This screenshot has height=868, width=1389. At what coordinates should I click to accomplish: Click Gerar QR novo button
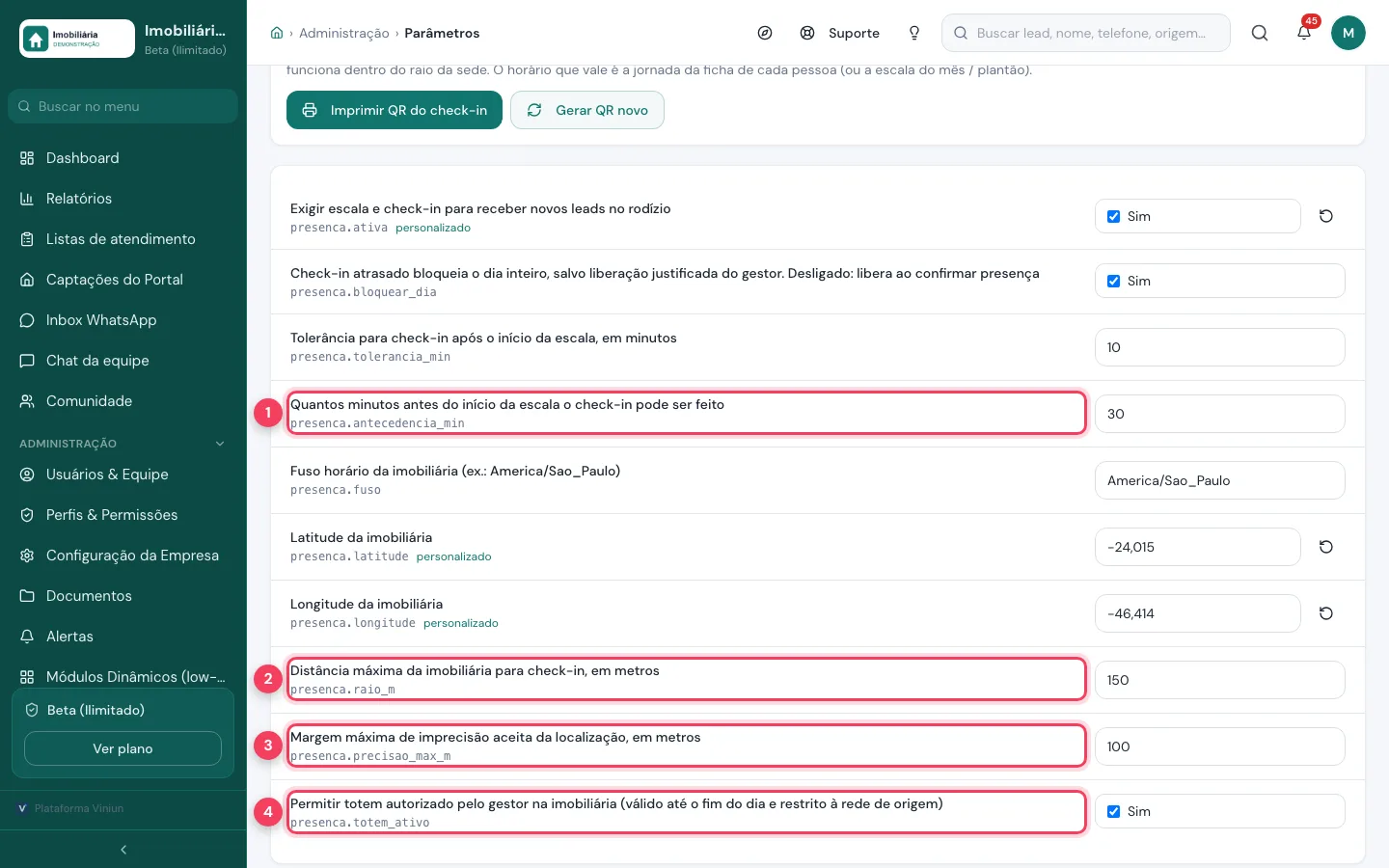click(587, 110)
